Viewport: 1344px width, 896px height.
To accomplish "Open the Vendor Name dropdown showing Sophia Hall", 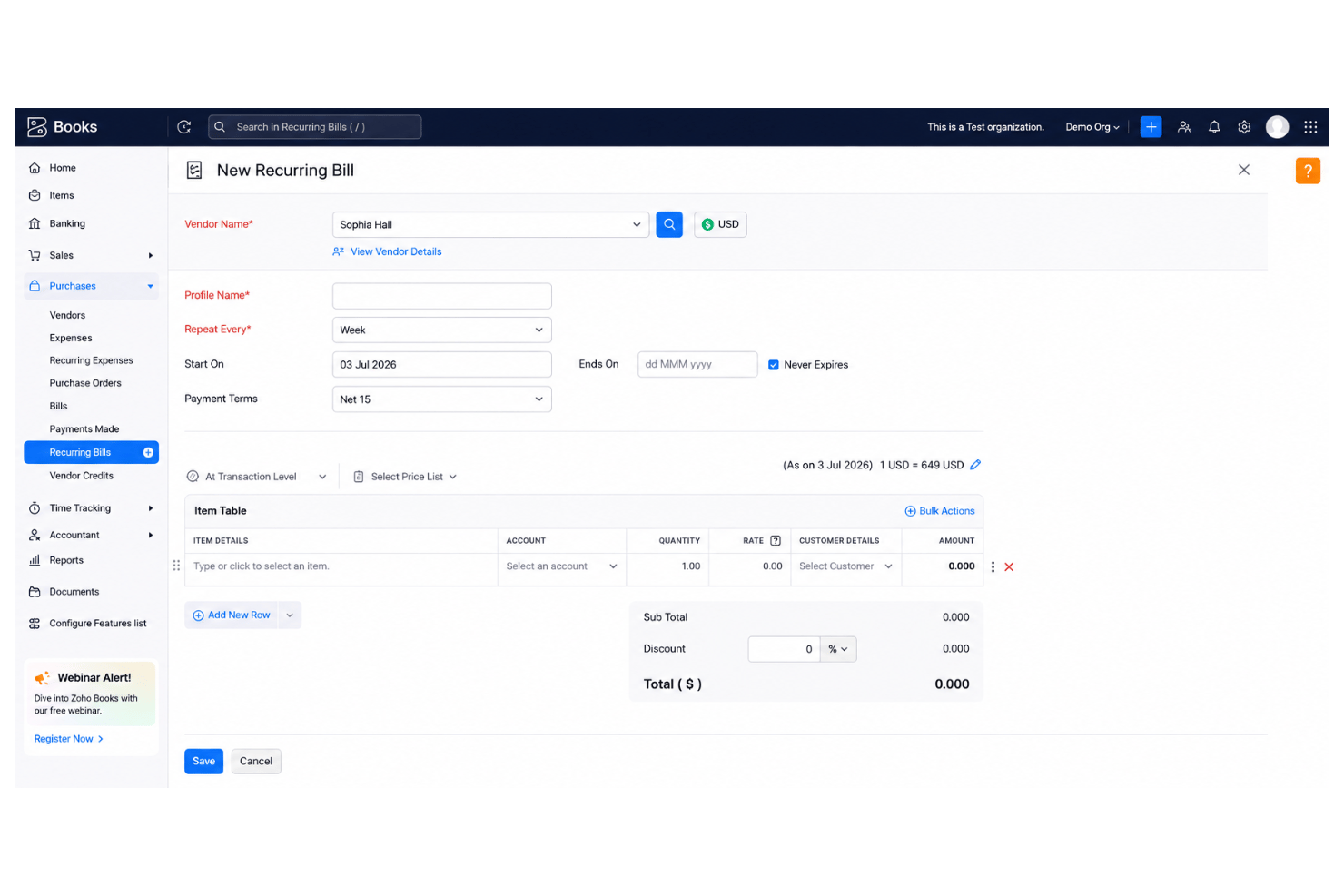I will pos(490,224).
